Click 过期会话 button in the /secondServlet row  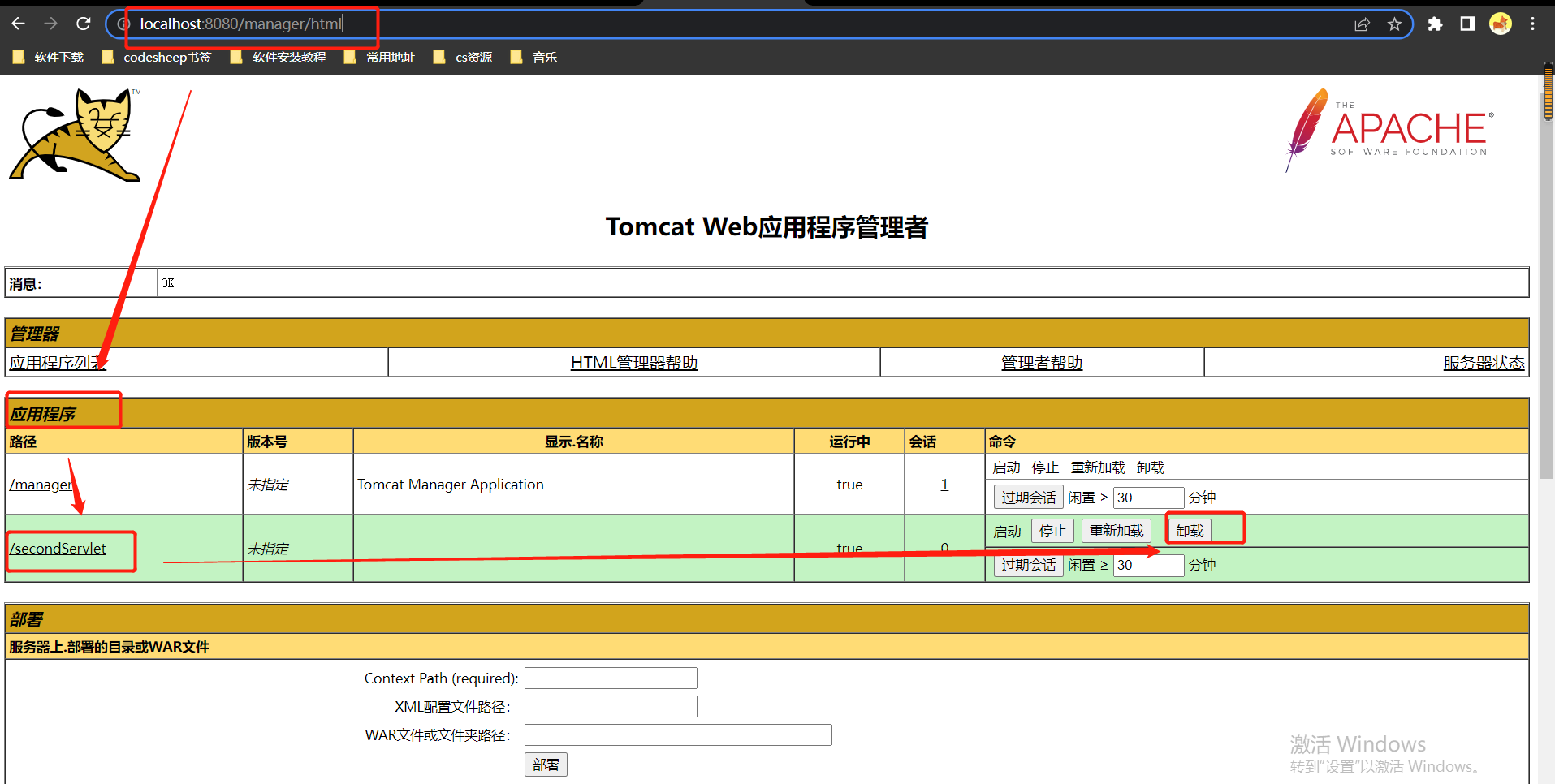tap(1029, 565)
